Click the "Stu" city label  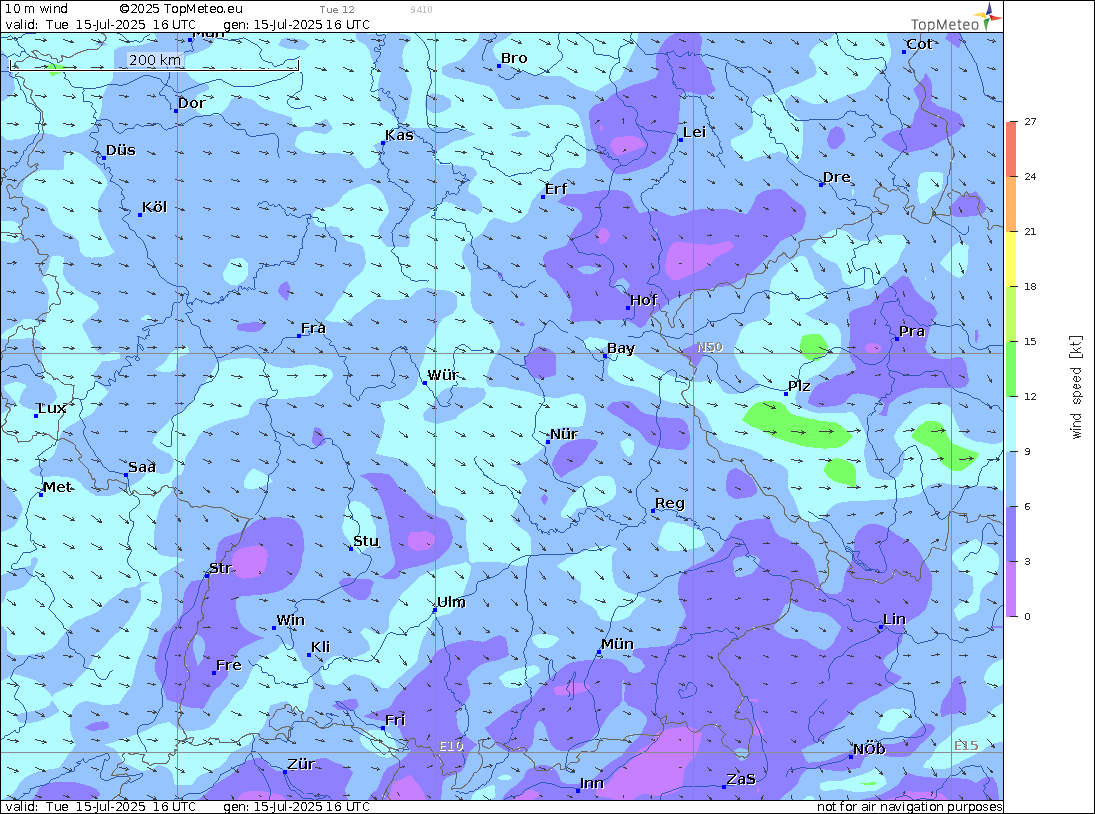(x=366, y=541)
